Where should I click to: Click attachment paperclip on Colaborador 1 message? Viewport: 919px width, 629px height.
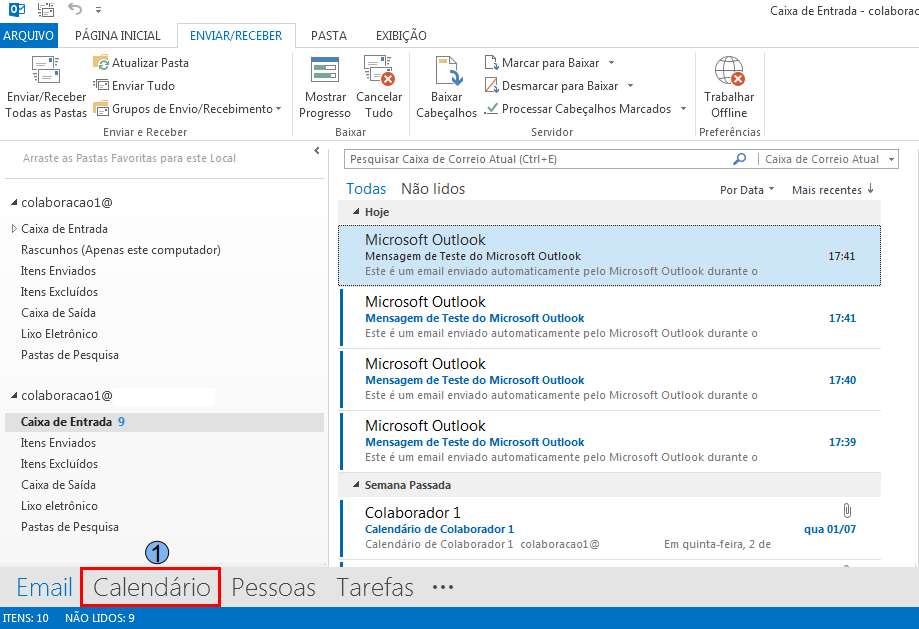847,510
